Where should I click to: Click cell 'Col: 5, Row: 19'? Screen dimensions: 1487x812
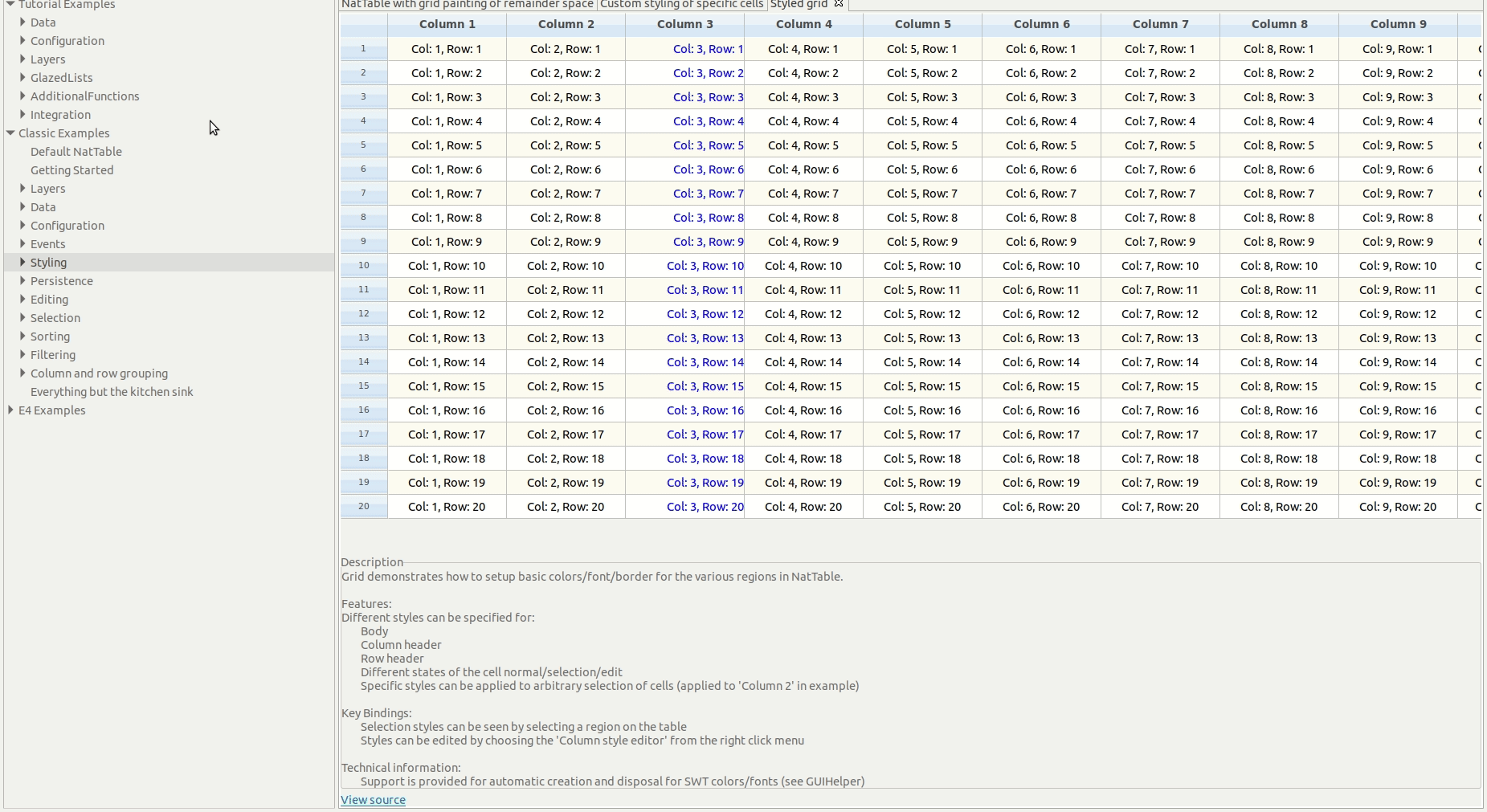click(923, 483)
